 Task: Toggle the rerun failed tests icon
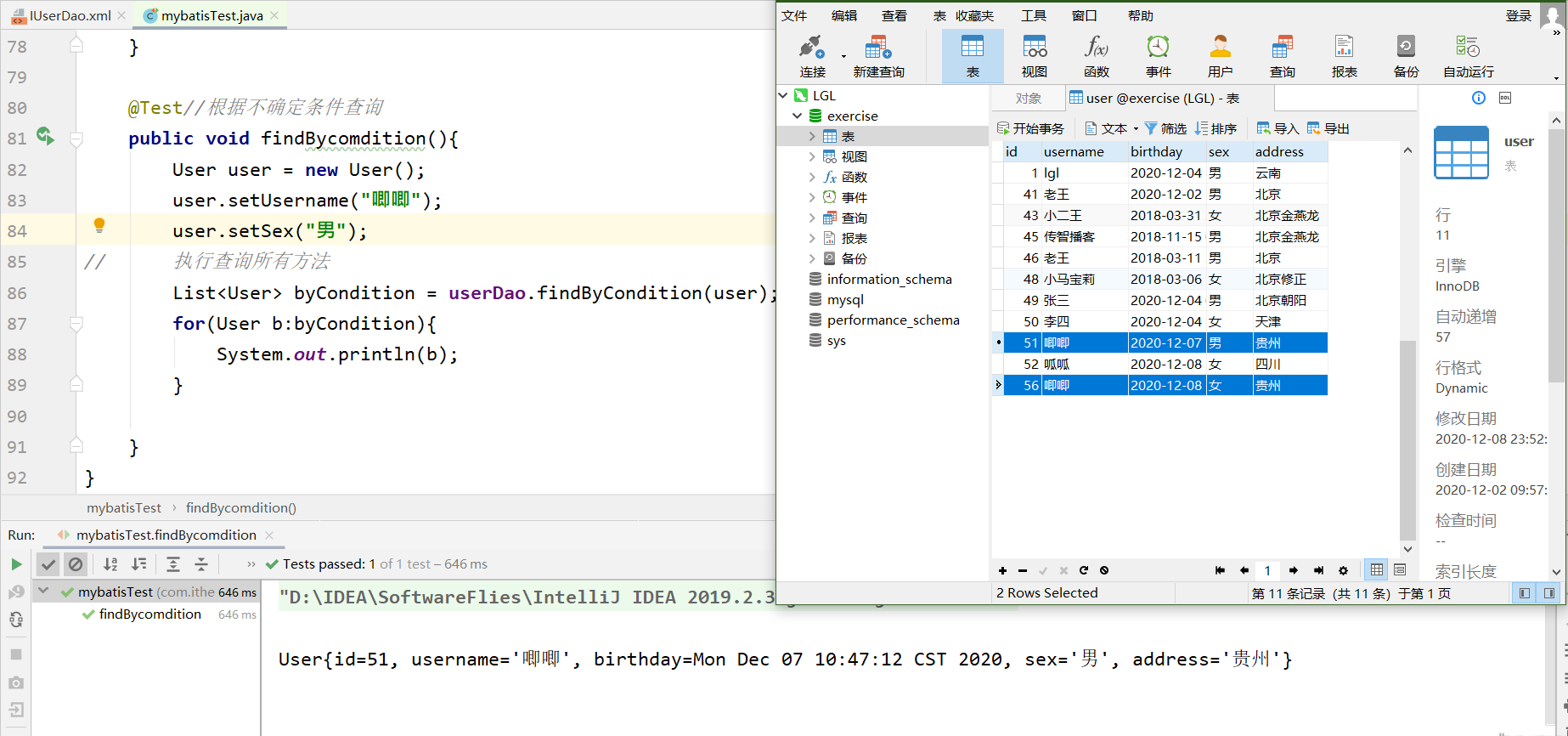(15, 592)
